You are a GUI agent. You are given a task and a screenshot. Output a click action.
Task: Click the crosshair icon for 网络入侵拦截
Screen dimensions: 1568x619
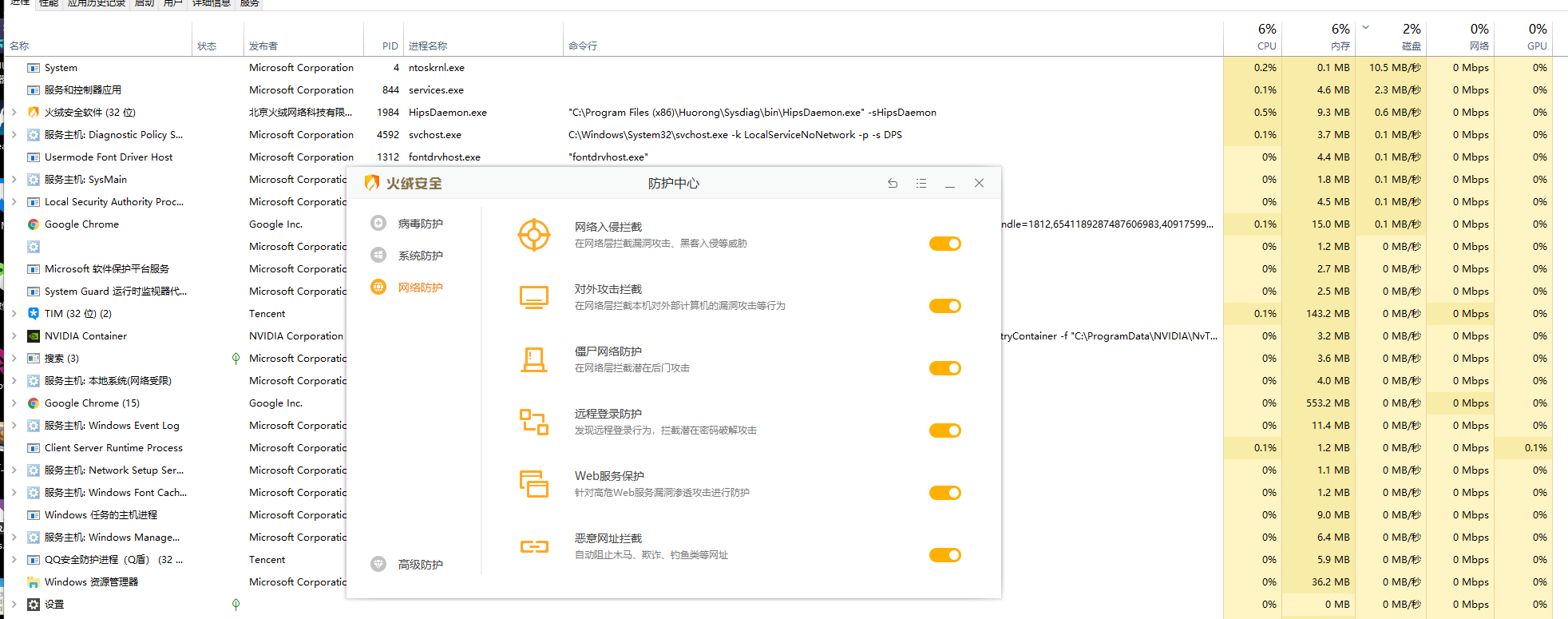click(534, 235)
